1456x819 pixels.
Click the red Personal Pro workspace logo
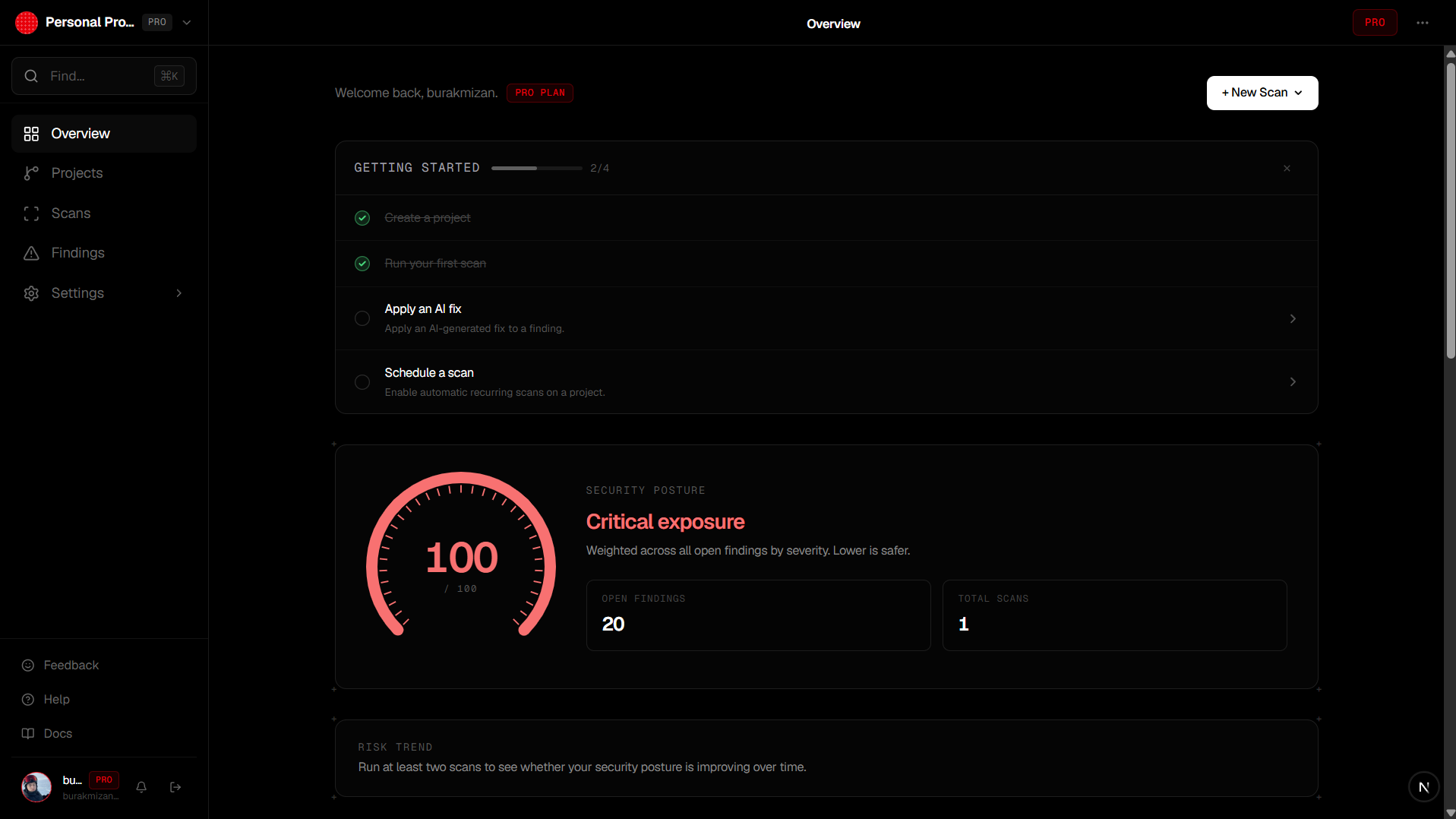tap(27, 23)
